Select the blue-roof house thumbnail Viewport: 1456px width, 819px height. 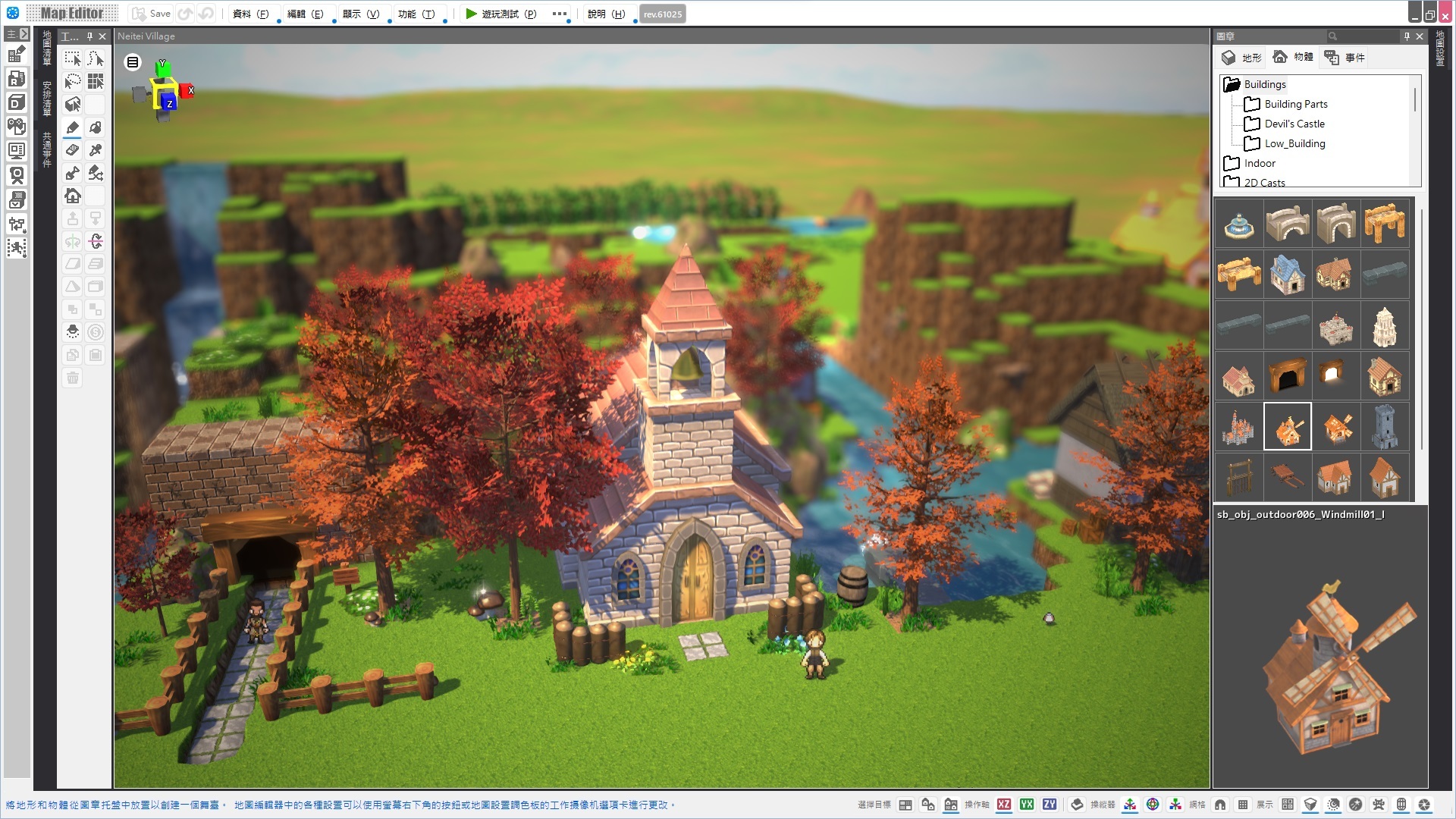(1287, 274)
